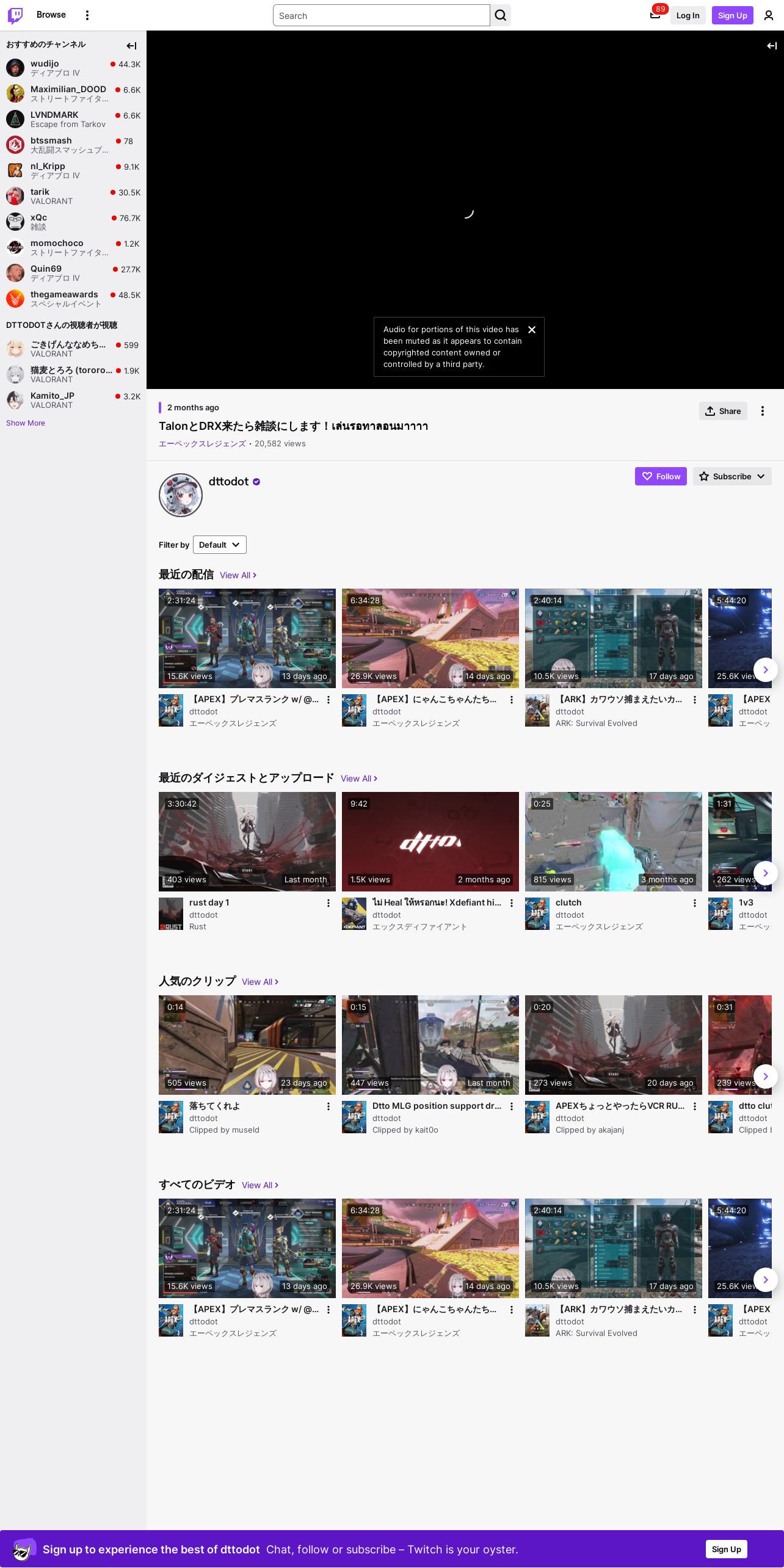Expand sidebar with Show More
Screen dimensions: 784x1568
[x=26, y=423]
